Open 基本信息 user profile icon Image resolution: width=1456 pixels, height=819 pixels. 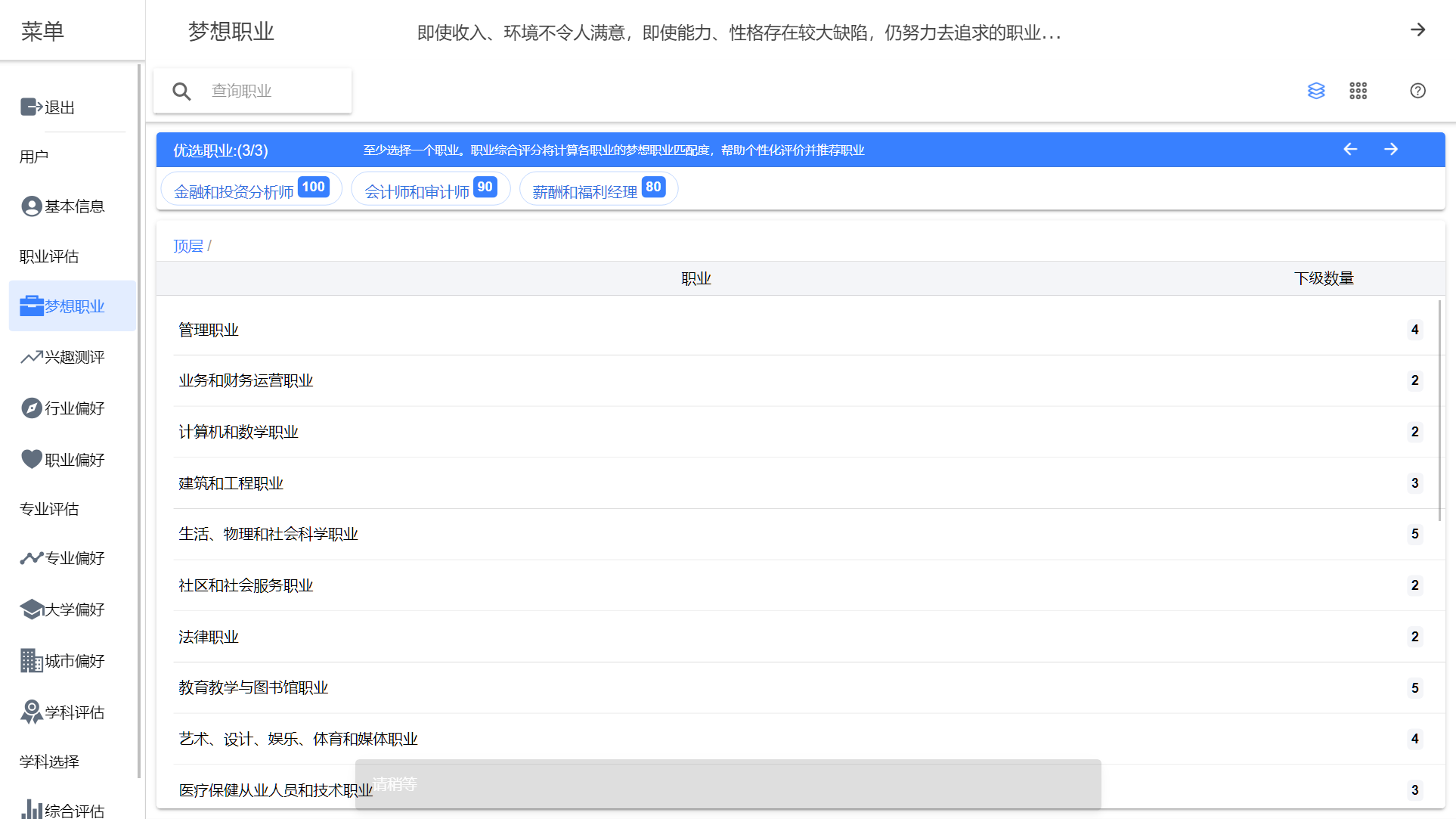click(31, 206)
